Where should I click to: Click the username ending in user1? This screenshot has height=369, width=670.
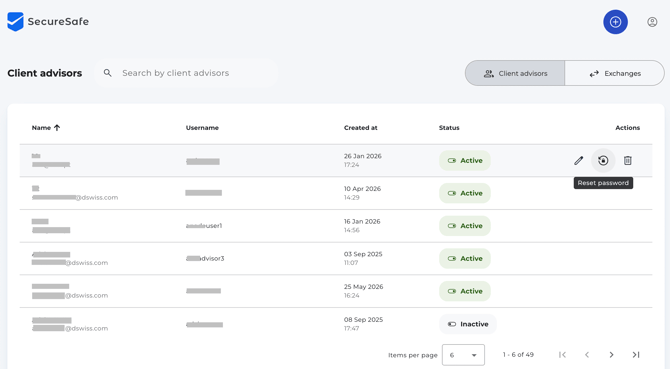204,226
